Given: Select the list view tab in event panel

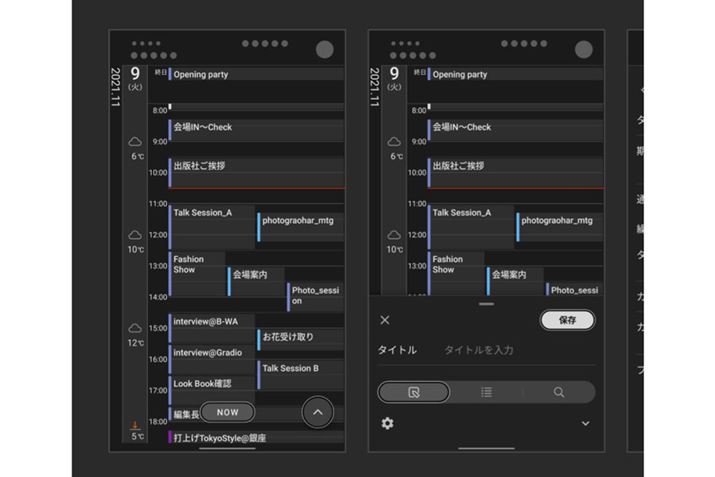Looking at the screenshot, I should (487, 392).
